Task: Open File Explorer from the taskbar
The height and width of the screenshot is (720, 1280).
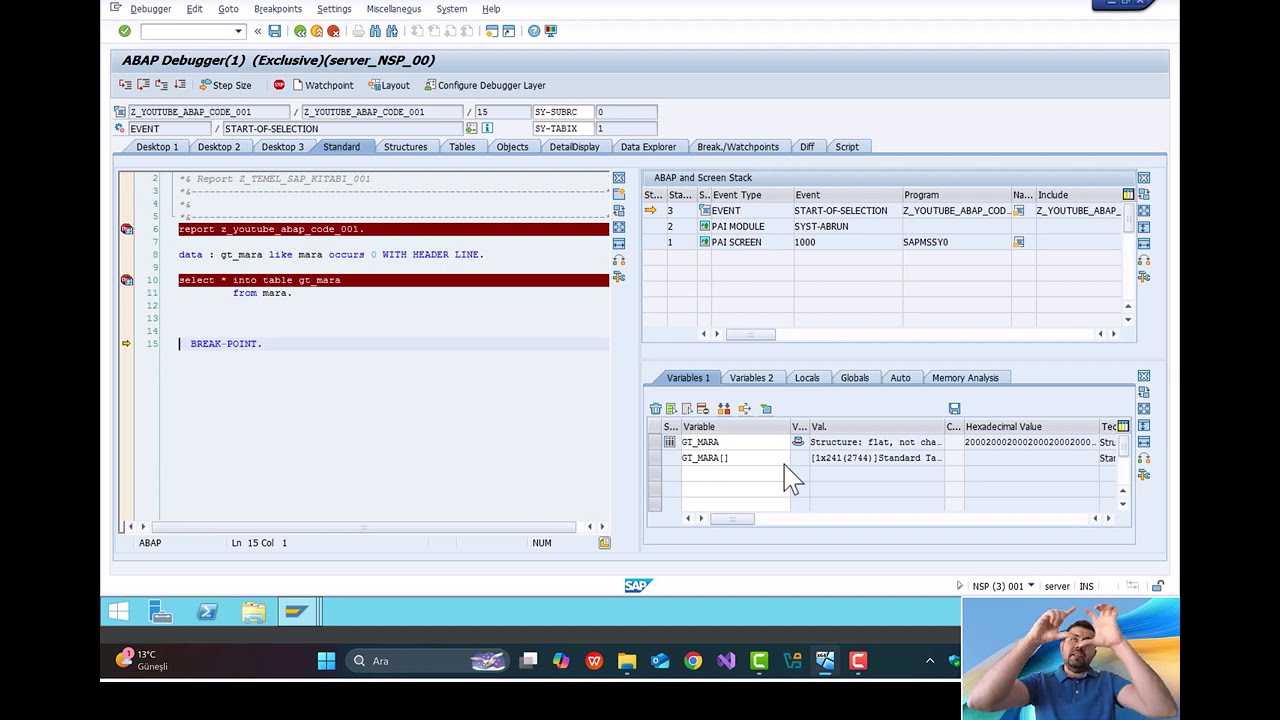Action: 627,661
